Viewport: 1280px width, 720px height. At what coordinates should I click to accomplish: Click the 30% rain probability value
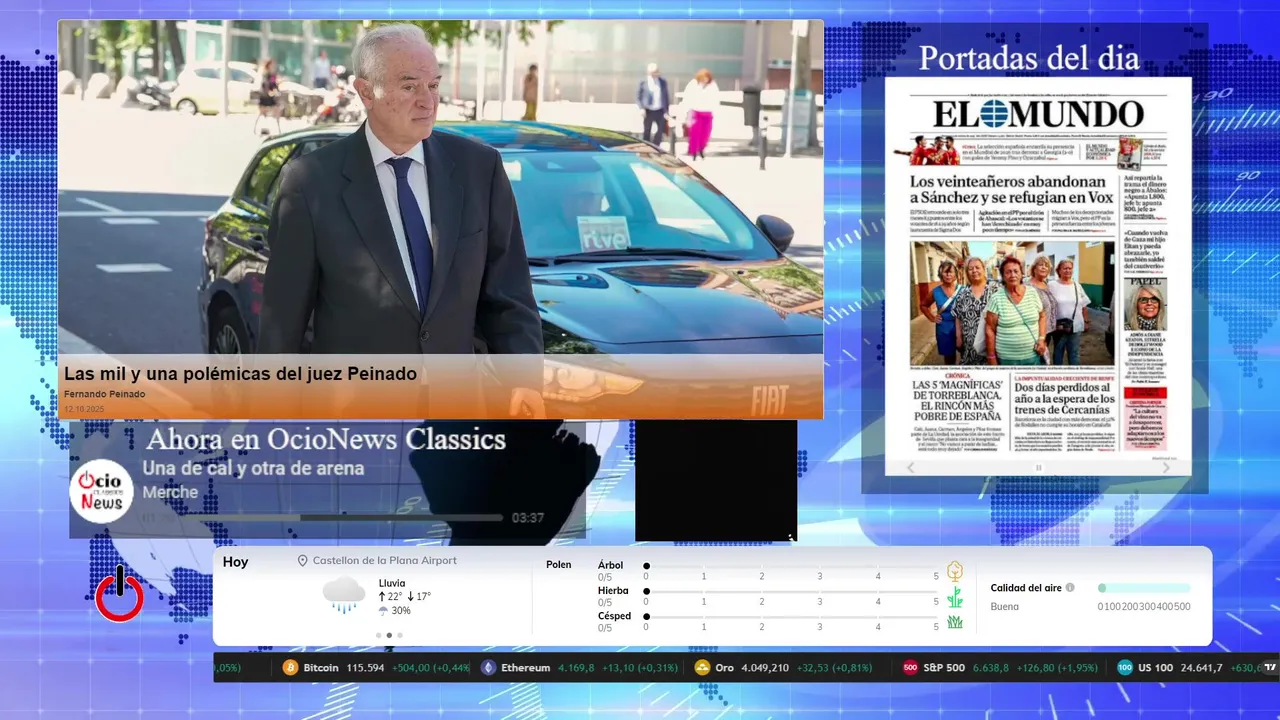[x=401, y=611]
